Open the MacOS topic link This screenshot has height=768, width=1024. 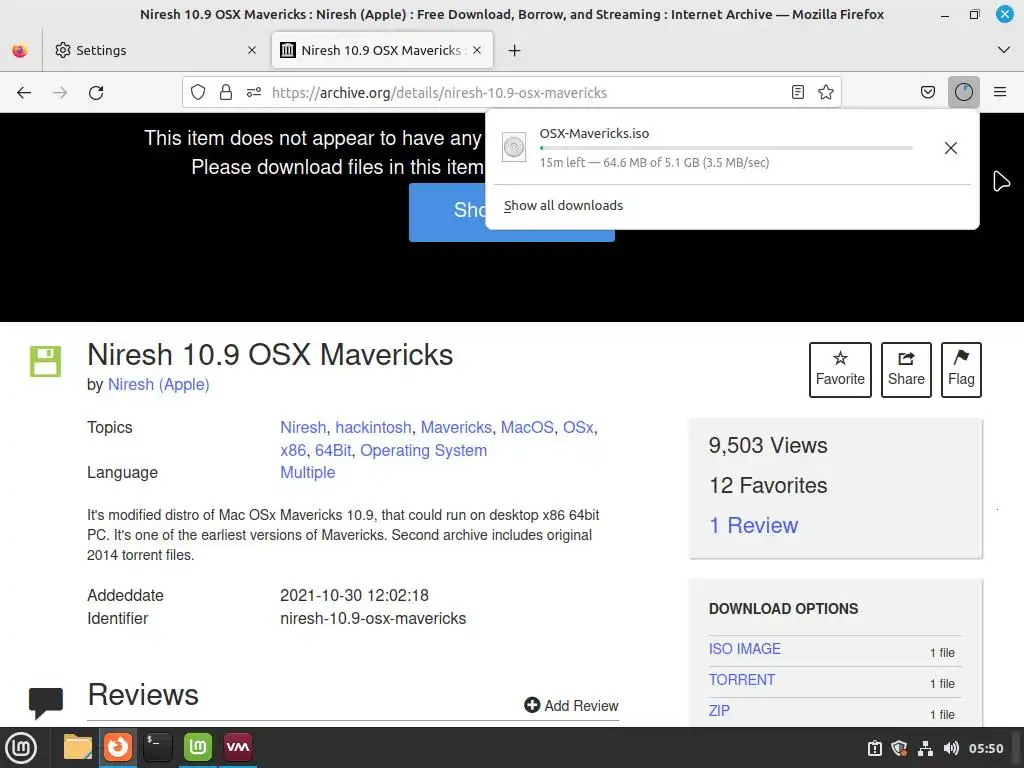[527, 428]
